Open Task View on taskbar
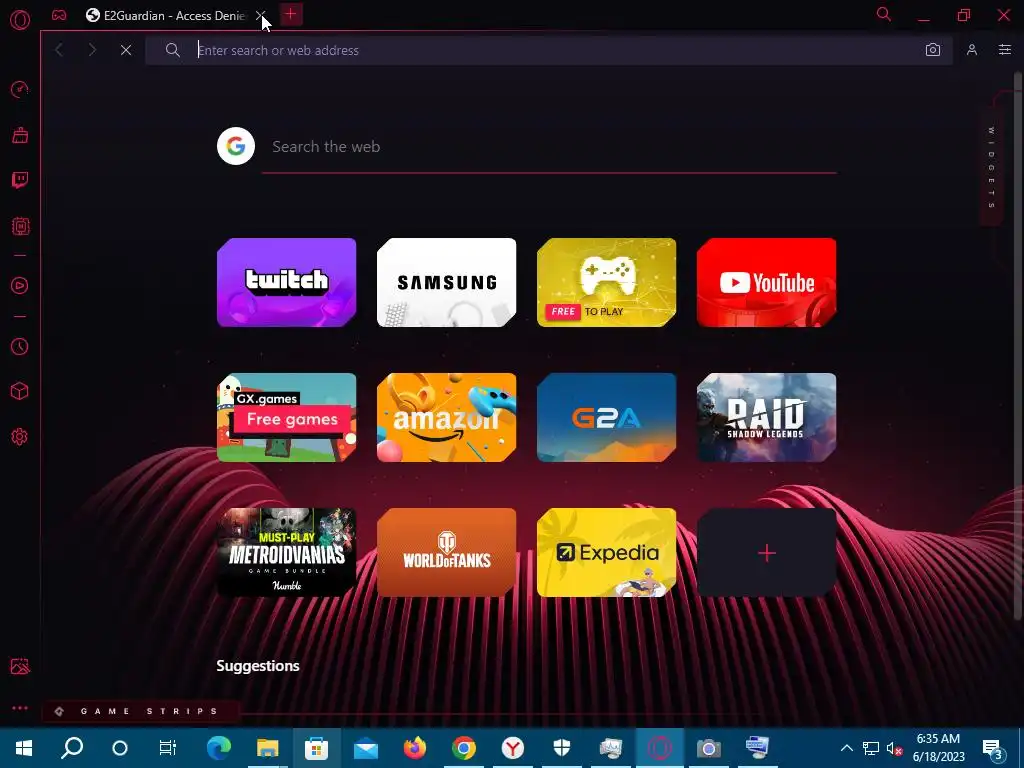The image size is (1024, 768). coord(167,748)
